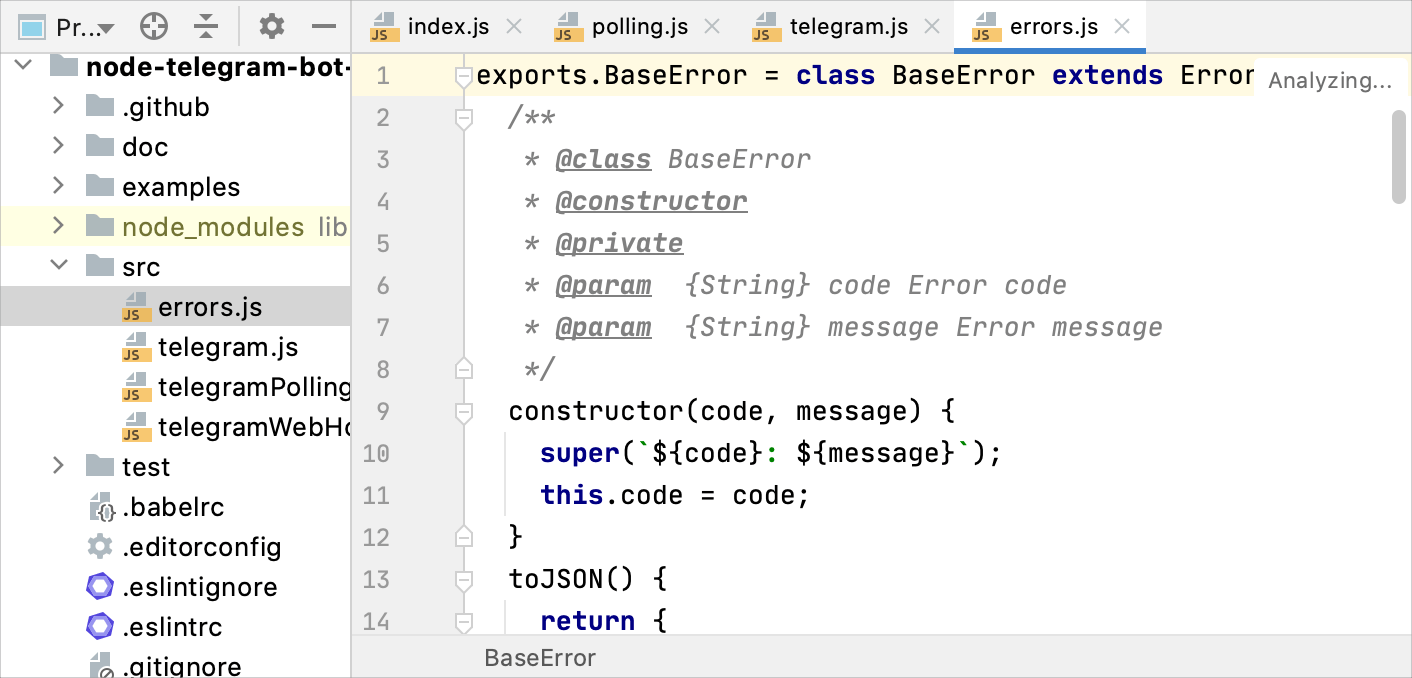Click the BaseError breadcrumb at the bottom

(540, 657)
